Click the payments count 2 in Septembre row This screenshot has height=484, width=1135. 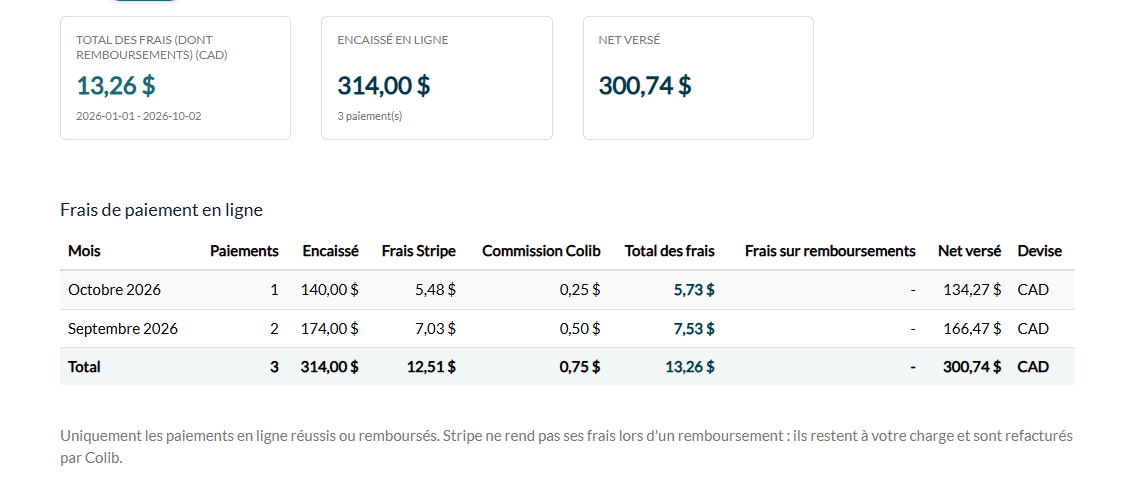[274, 328]
